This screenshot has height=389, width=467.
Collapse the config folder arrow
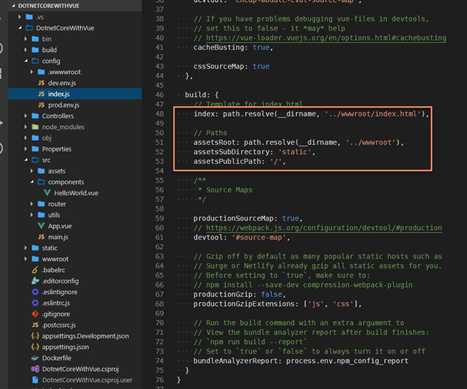click(26, 61)
